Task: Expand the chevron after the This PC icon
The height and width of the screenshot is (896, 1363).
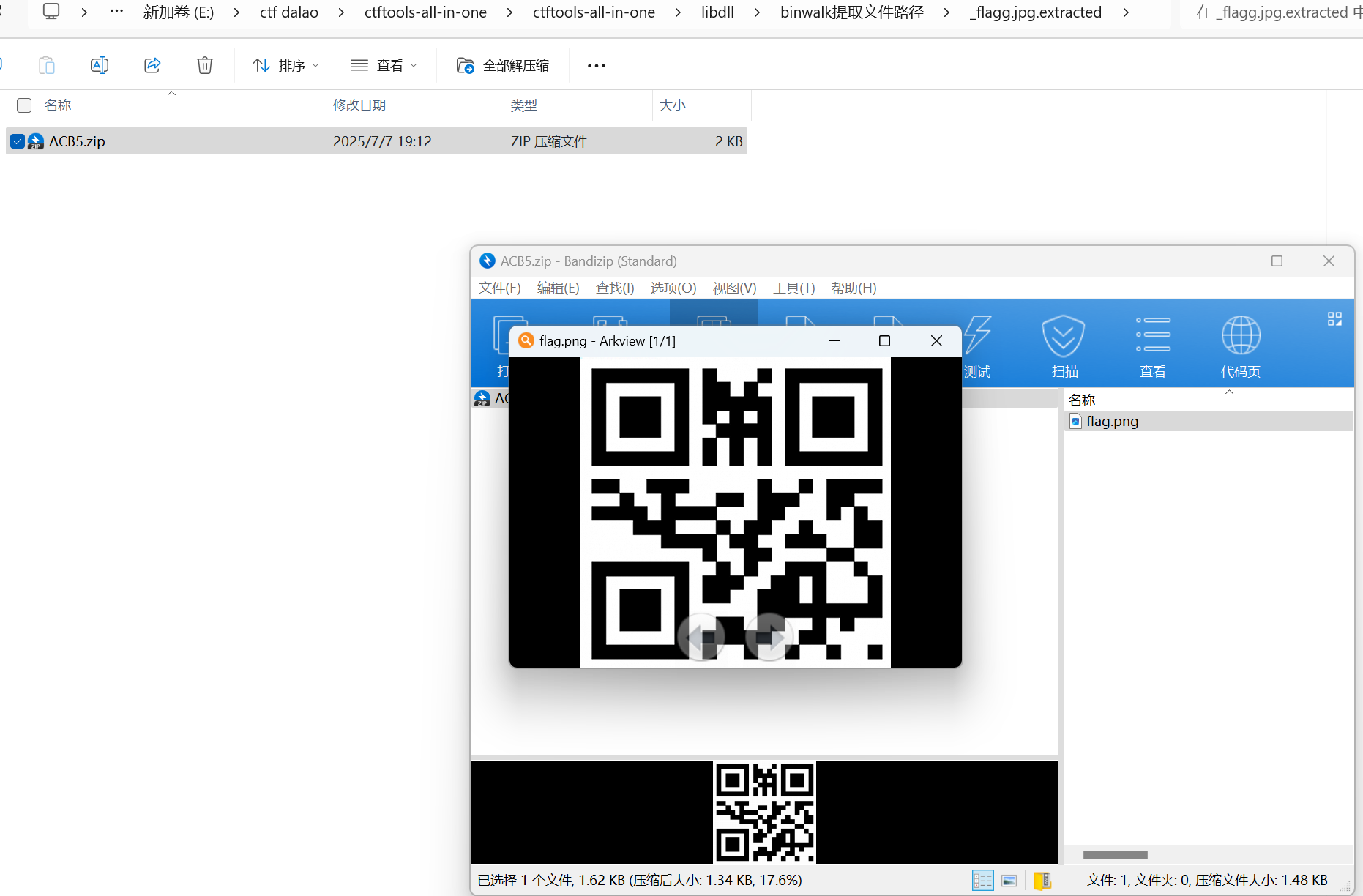Action: click(x=85, y=12)
